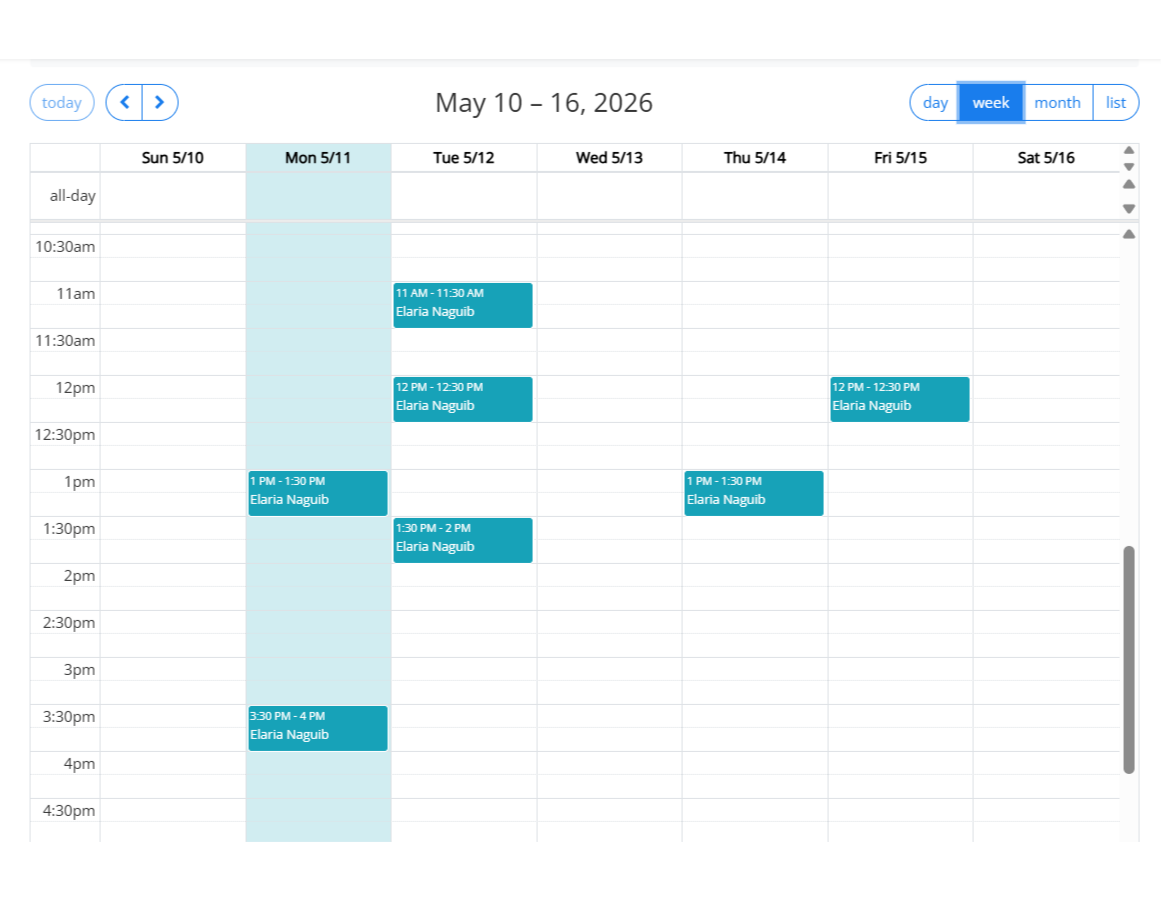Open Sun 5/10 day header
1162x901 pixels.
point(173,158)
